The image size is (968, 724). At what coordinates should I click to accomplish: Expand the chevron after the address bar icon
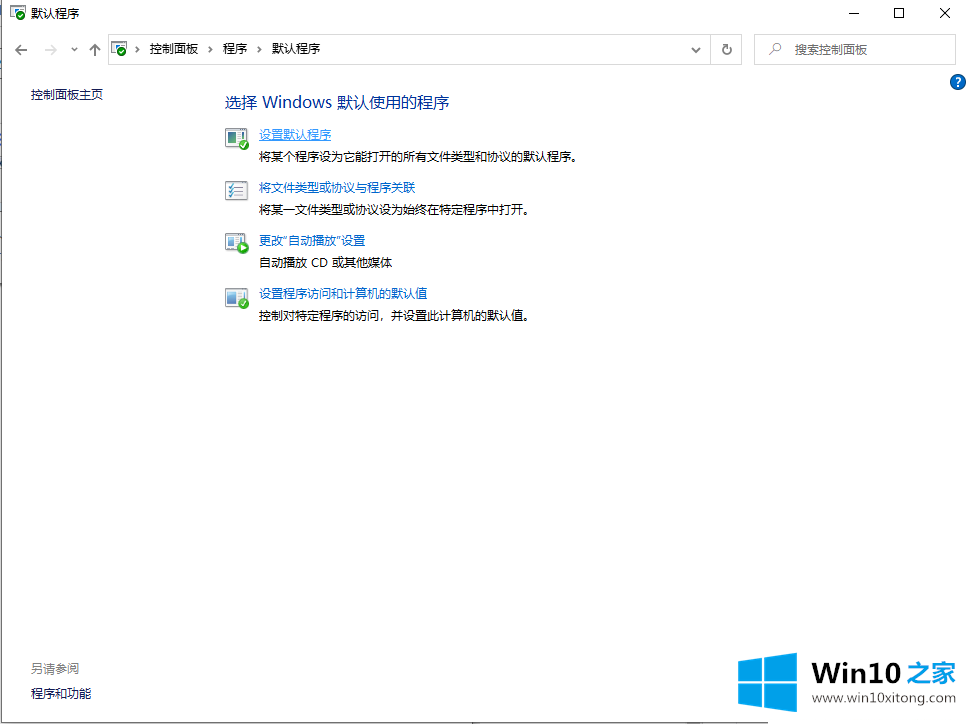(137, 49)
